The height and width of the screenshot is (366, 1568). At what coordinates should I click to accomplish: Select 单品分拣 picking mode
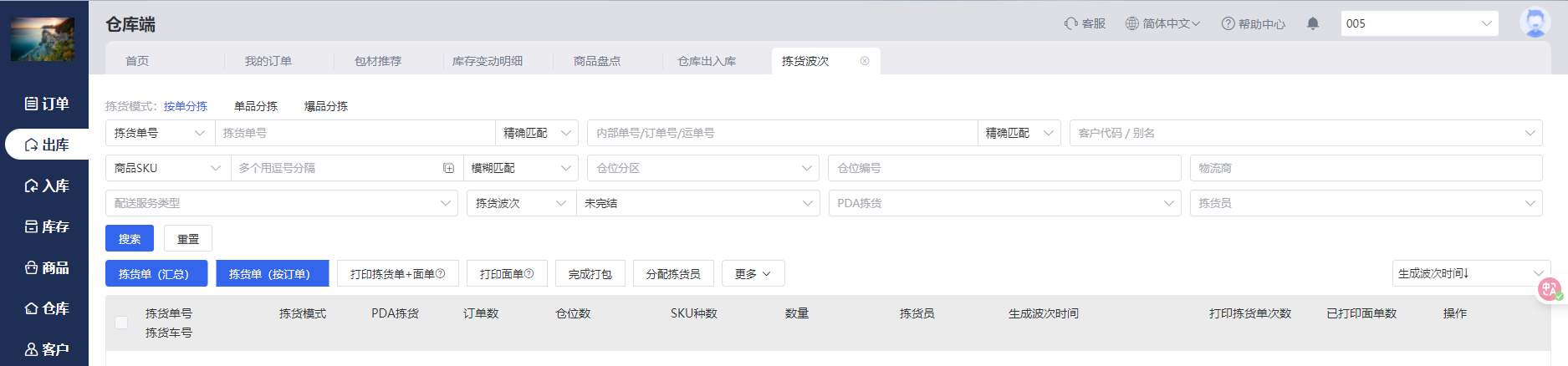click(x=256, y=106)
